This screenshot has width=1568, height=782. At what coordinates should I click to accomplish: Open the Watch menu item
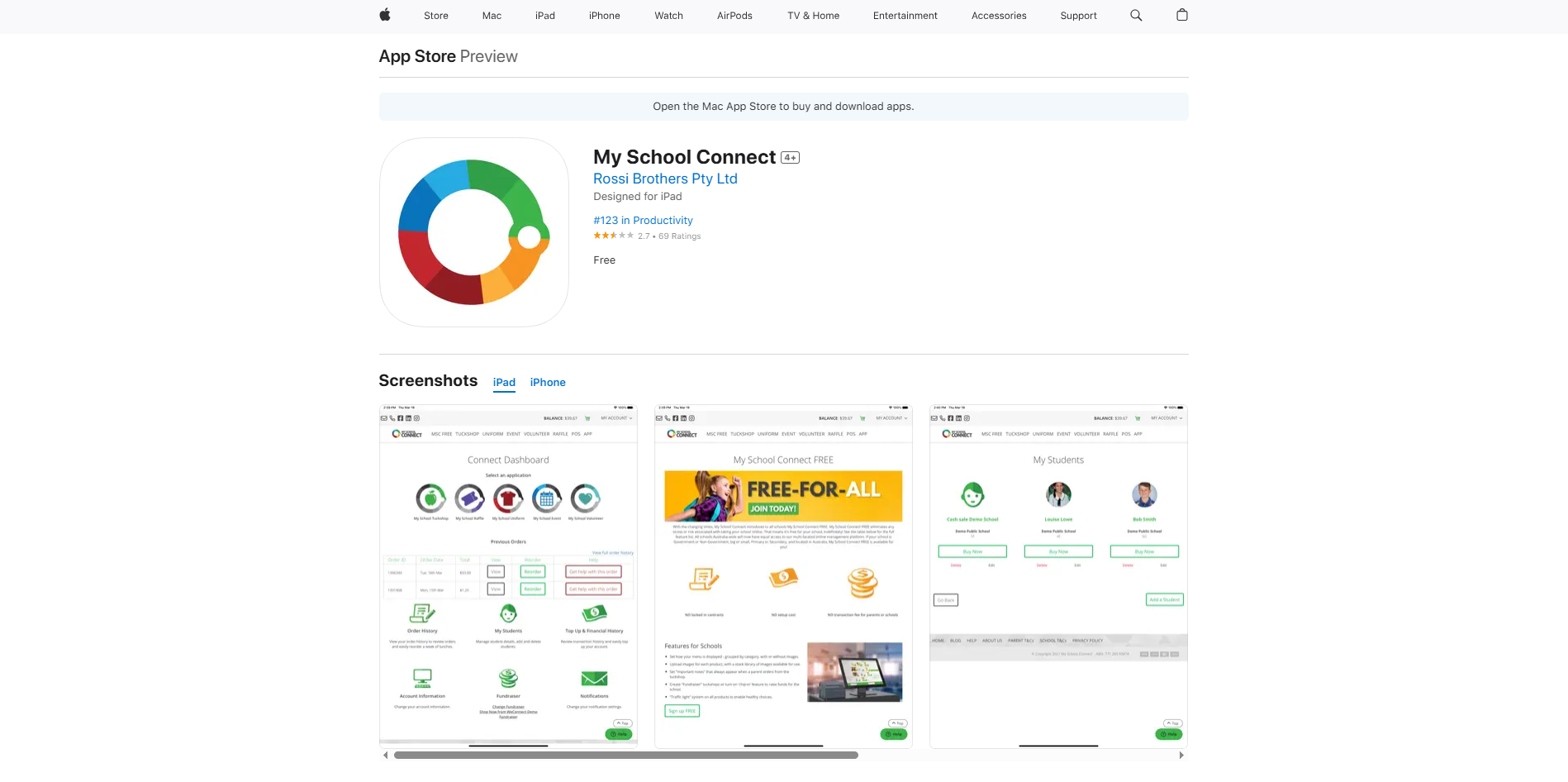(x=669, y=16)
